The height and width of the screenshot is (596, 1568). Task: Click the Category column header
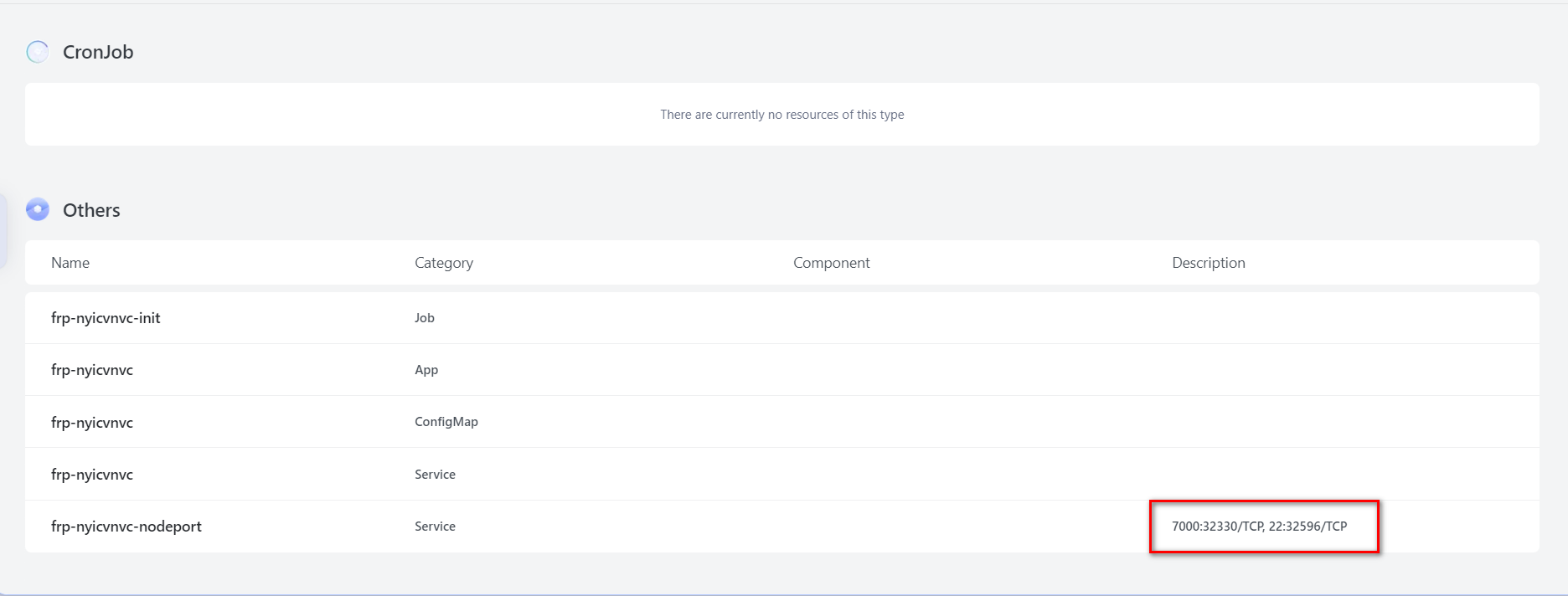[444, 263]
